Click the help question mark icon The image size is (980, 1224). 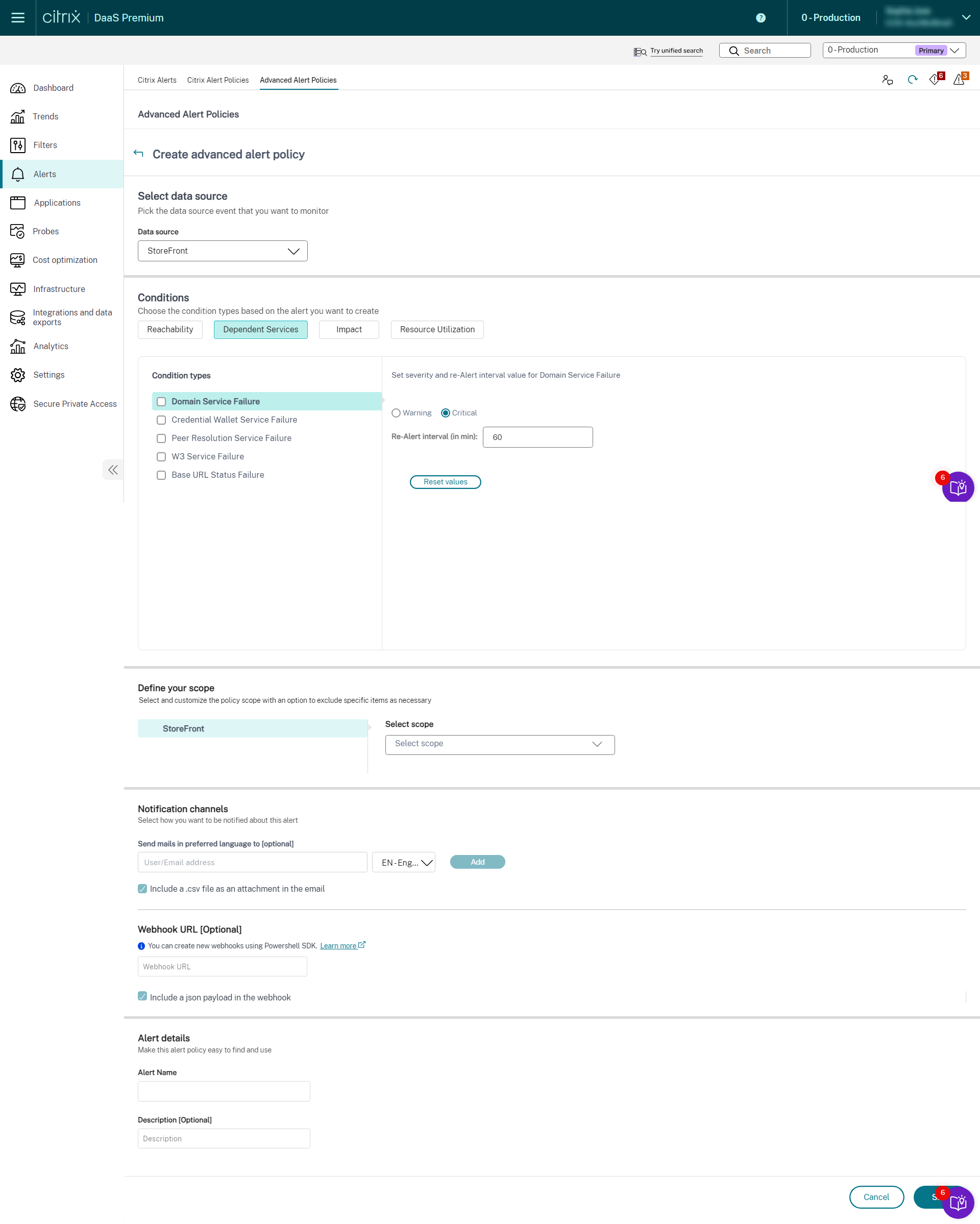761,17
